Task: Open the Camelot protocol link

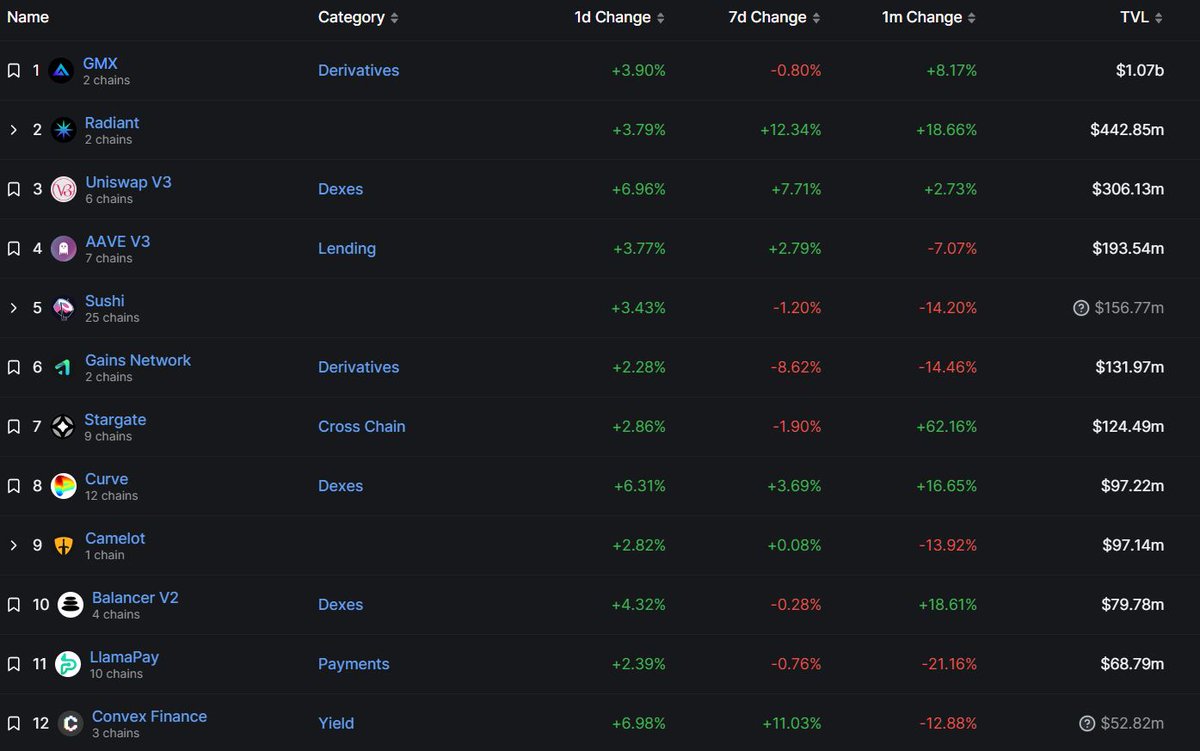Action: tap(115, 538)
